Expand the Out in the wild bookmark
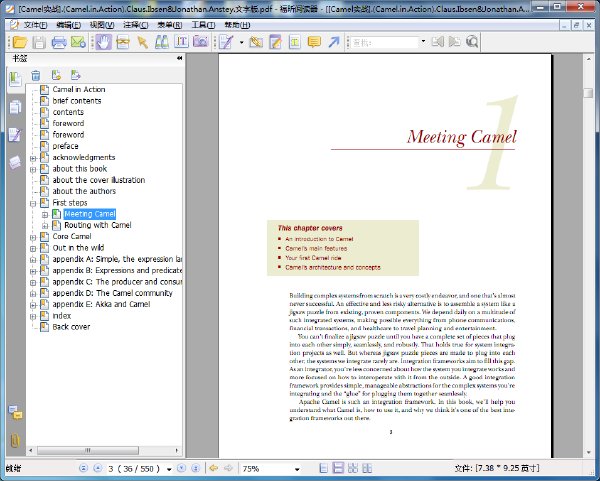600x481 pixels. [33, 248]
